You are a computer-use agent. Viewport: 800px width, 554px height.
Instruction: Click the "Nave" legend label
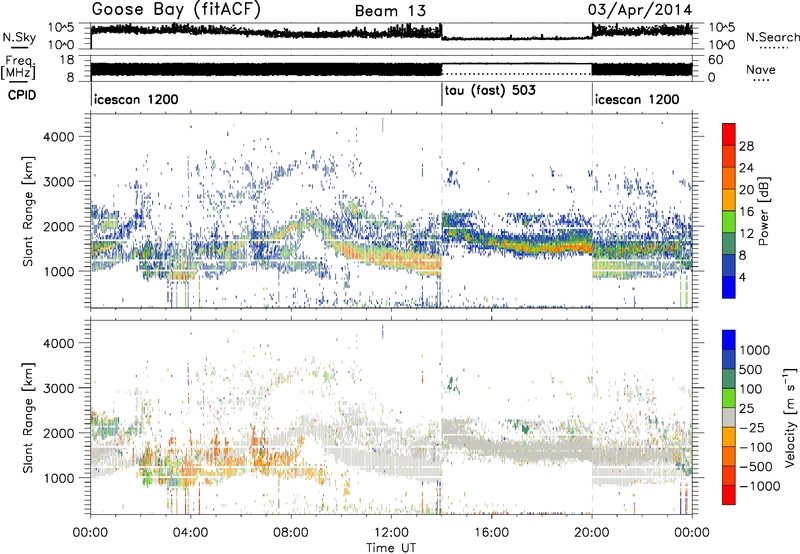pyautogui.click(x=761, y=70)
